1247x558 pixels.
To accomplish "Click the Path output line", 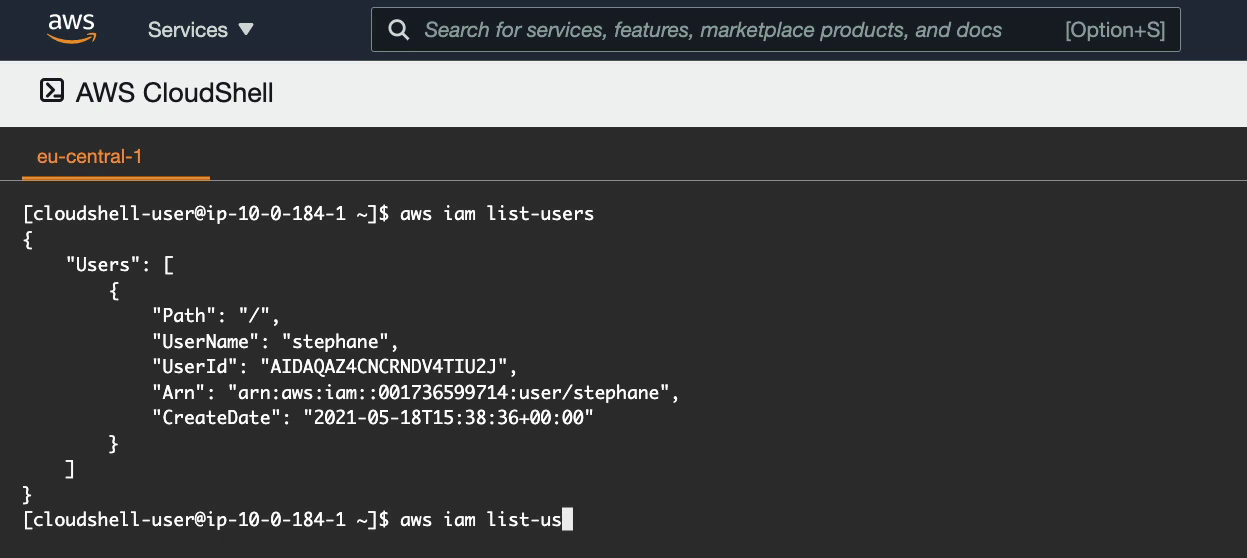I will (216, 315).
